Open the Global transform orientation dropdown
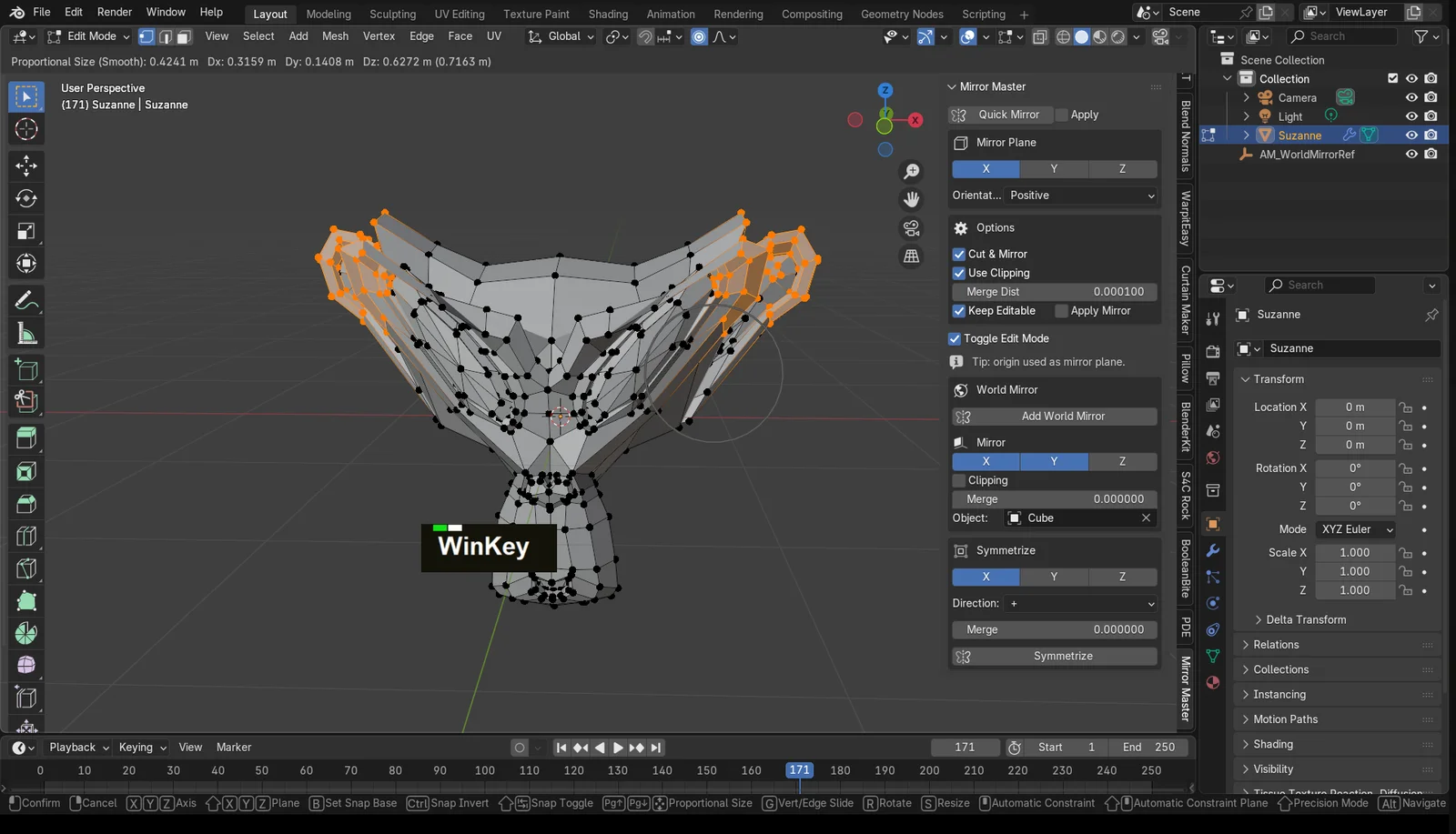The height and width of the screenshot is (834, 1456). point(558,36)
